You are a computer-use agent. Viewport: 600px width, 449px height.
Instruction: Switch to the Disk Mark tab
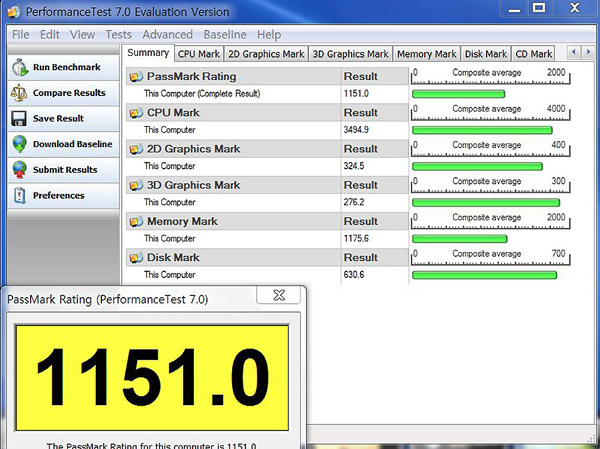coord(486,54)
